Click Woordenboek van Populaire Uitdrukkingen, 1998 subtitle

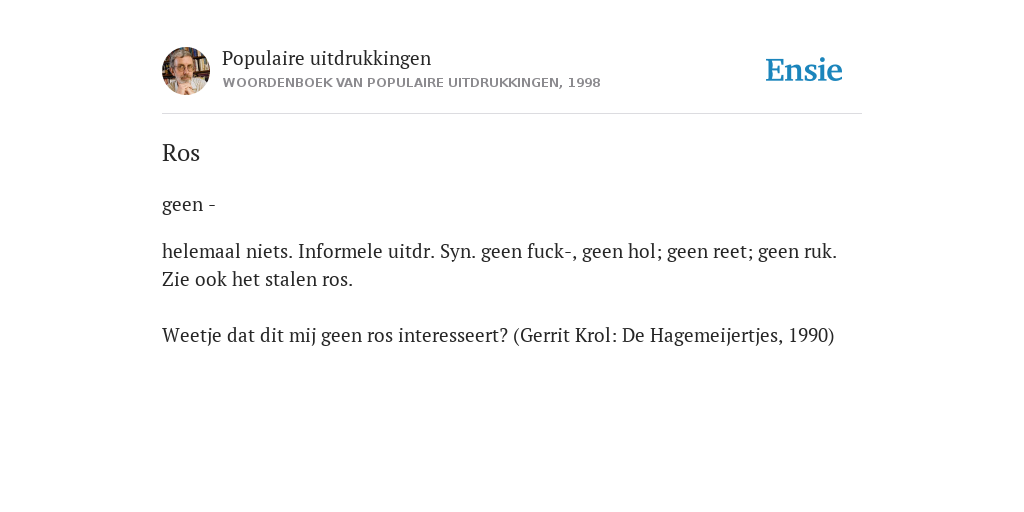(411, 83)
